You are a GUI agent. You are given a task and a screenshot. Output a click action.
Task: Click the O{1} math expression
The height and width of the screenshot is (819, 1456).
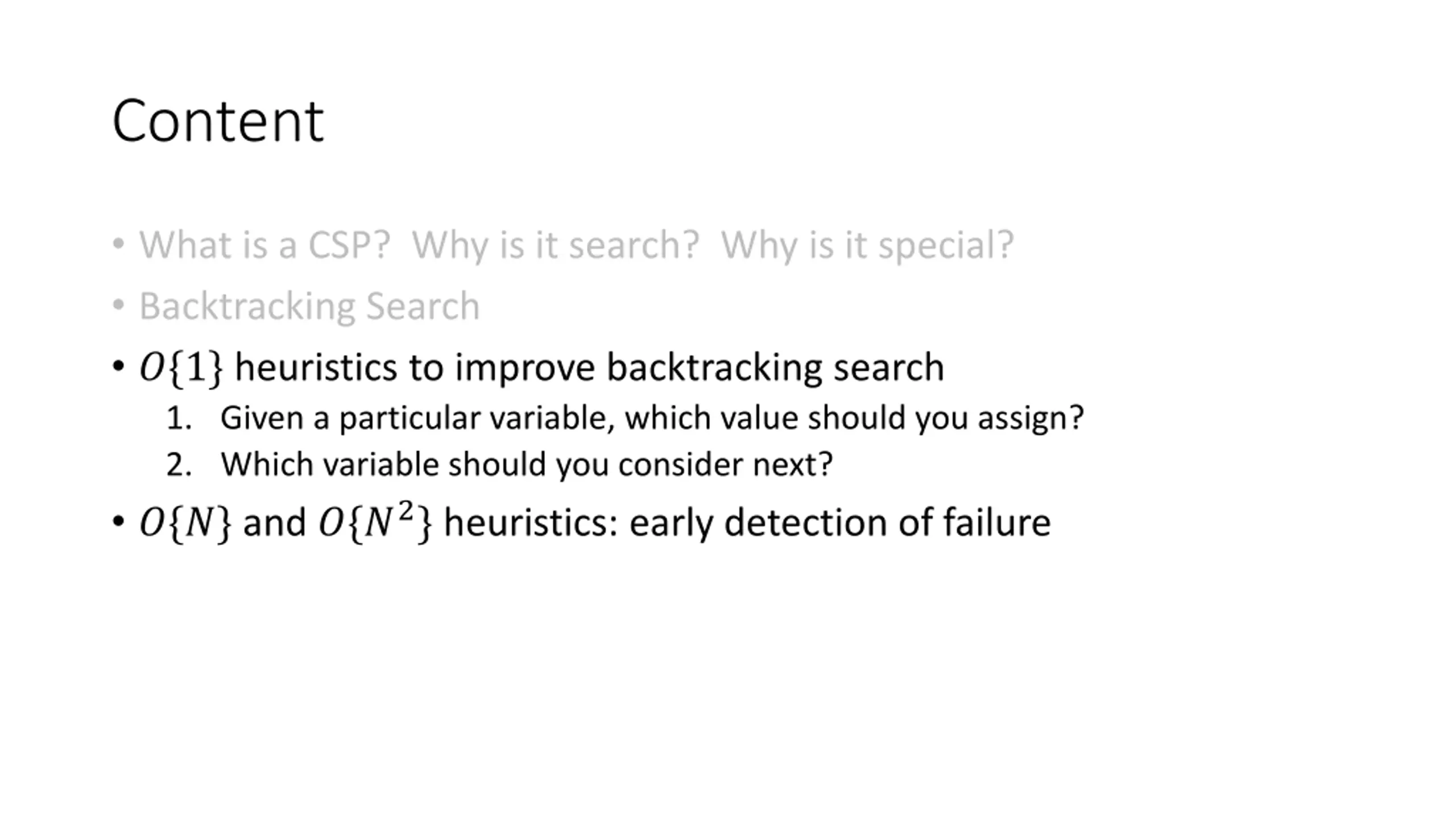[181, 368]
